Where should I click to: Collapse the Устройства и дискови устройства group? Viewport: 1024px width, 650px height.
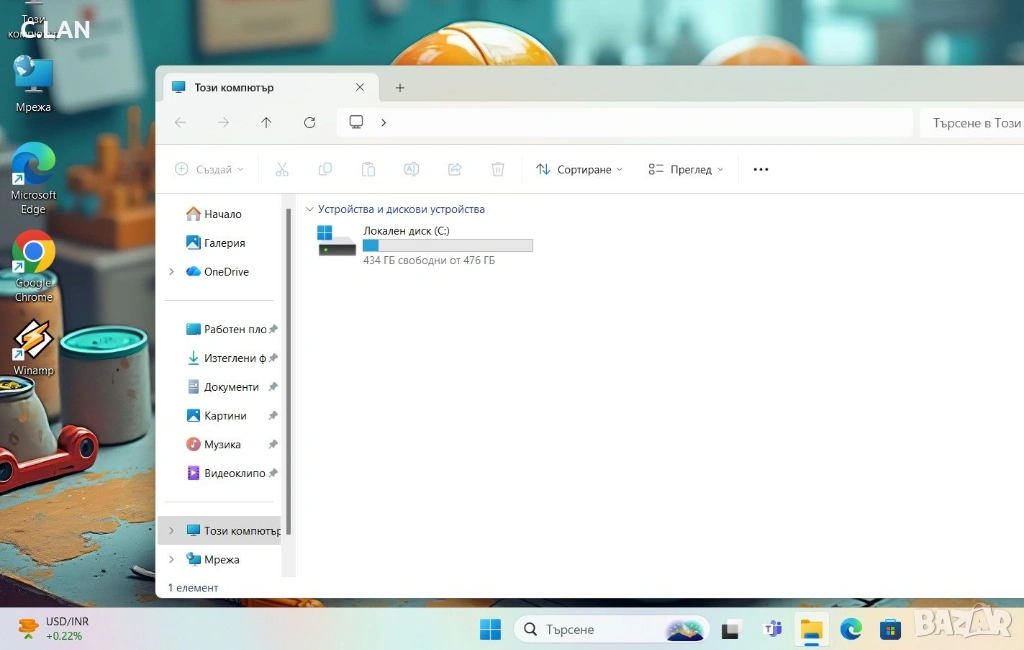[310, 210]
